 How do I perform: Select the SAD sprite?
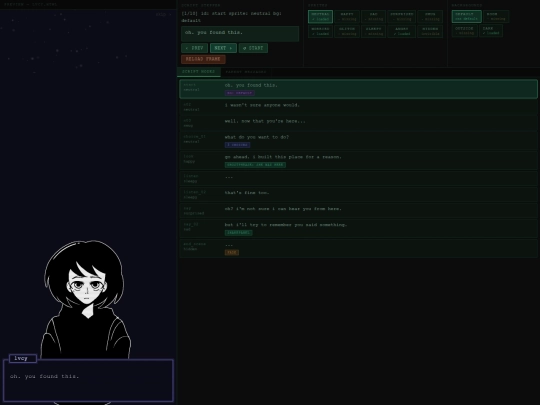point(373,17)
